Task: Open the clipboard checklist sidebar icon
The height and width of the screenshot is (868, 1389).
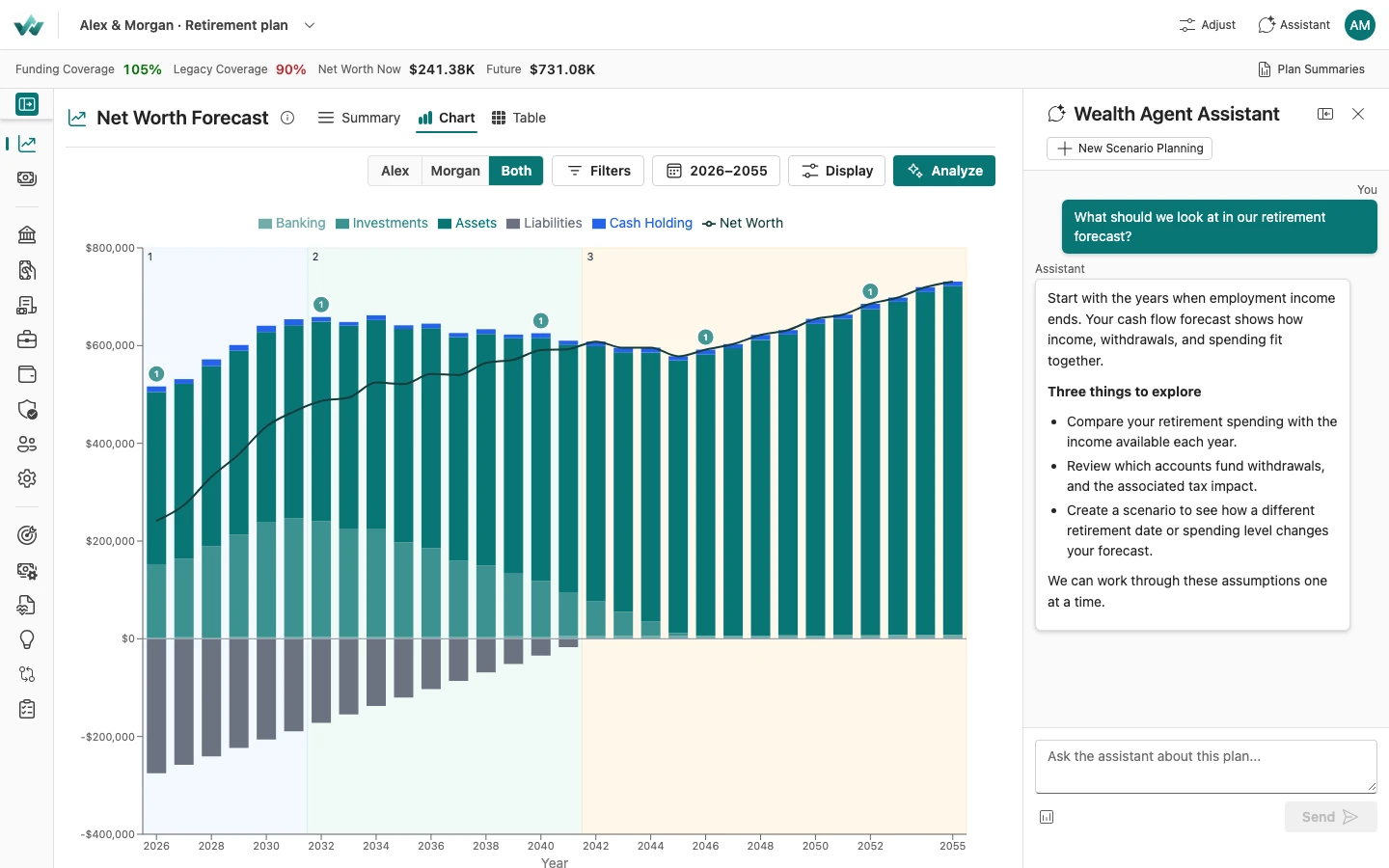Action: click(x=27, y=709)
